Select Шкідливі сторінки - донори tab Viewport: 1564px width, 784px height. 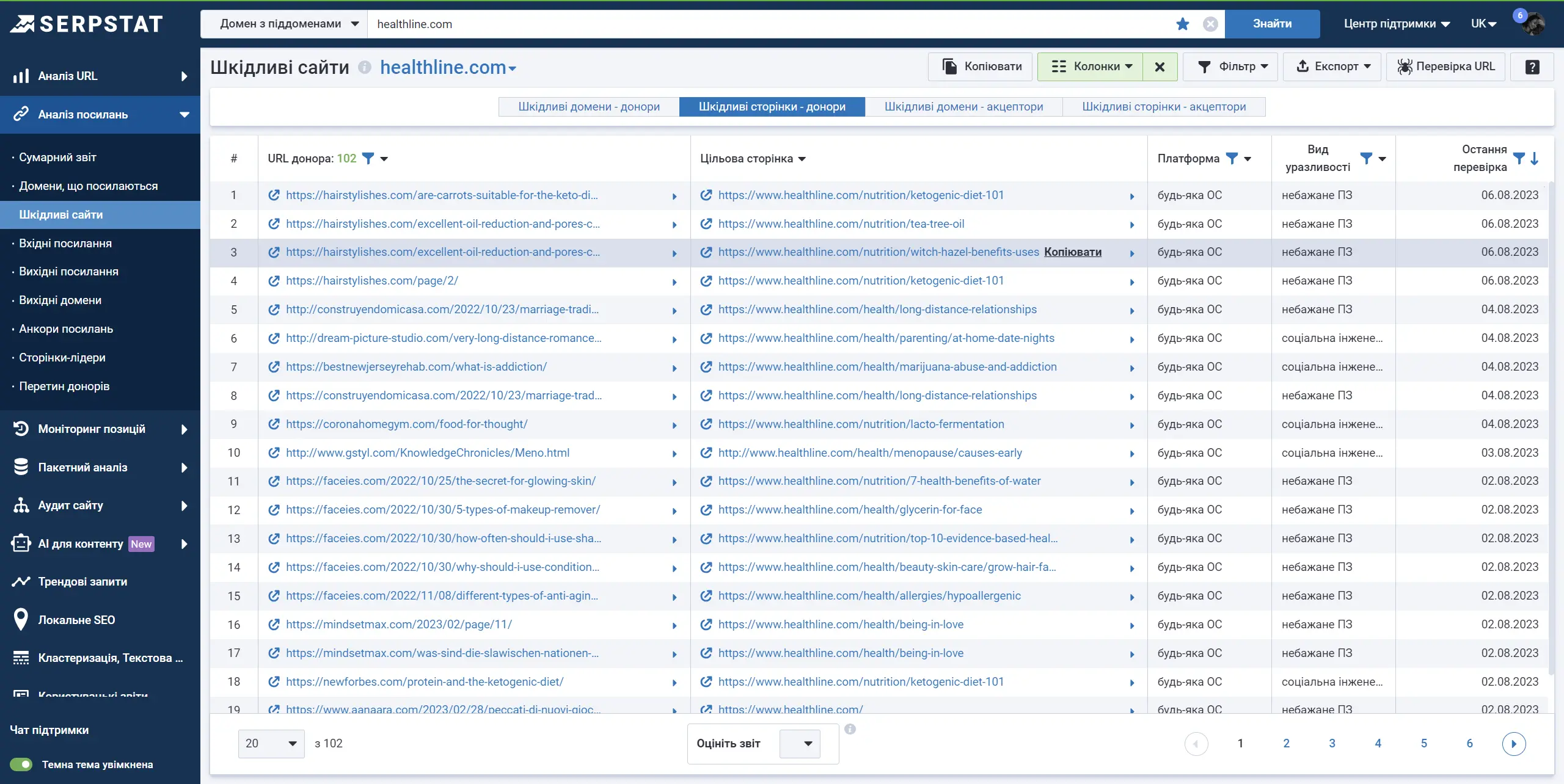click(772, 107)
